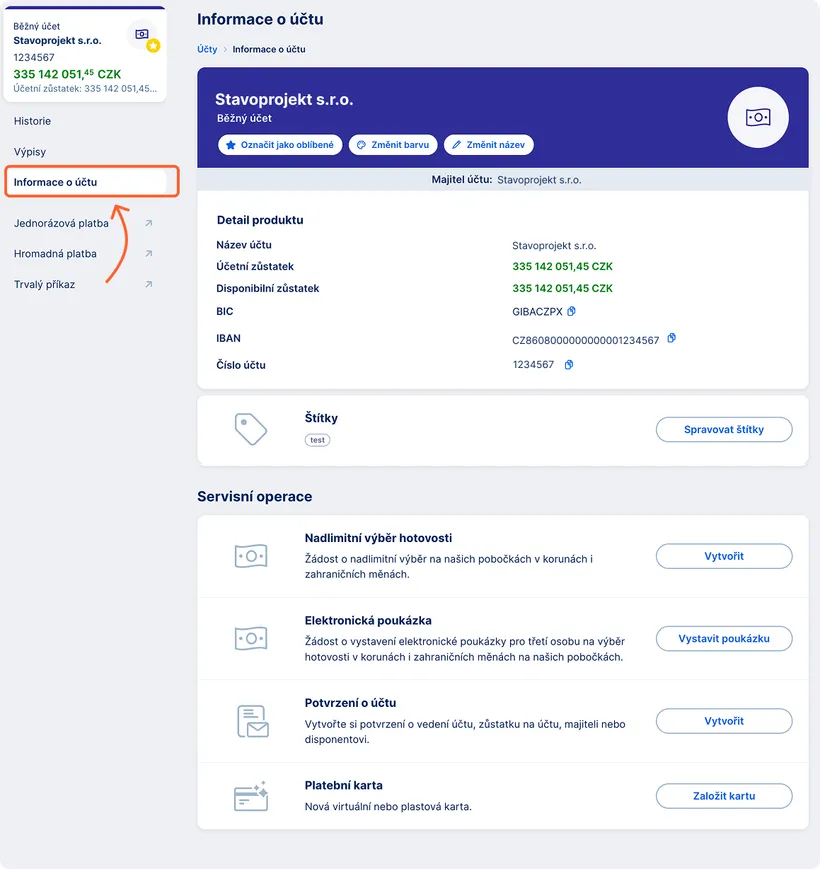Click the banknote icon in the purple account header
The width and height of the screenshot is (820, 869).
tap(758, 117)
